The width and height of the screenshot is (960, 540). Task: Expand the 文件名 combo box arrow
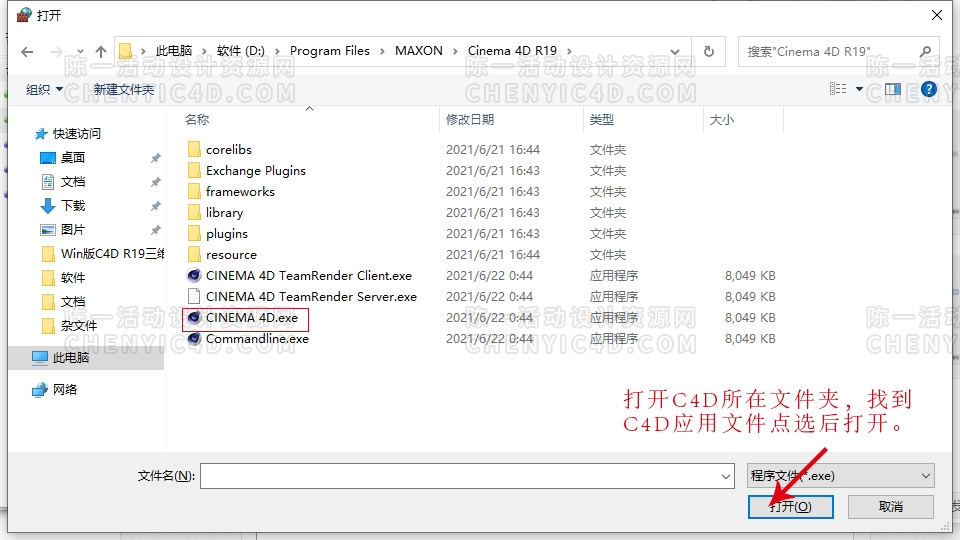click(x=726, y=476)
